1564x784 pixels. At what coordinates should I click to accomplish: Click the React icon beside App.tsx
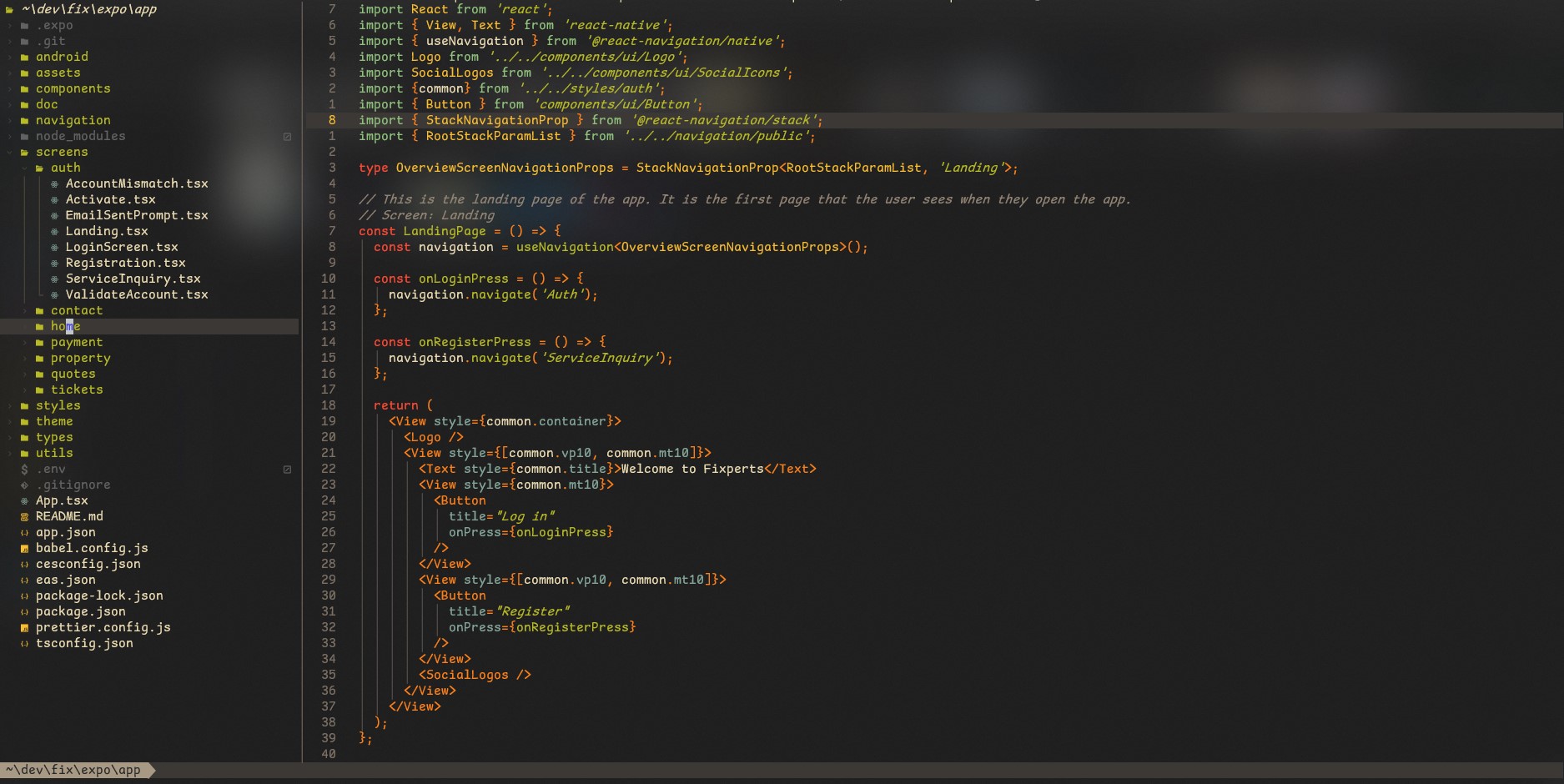pos(24,501)
